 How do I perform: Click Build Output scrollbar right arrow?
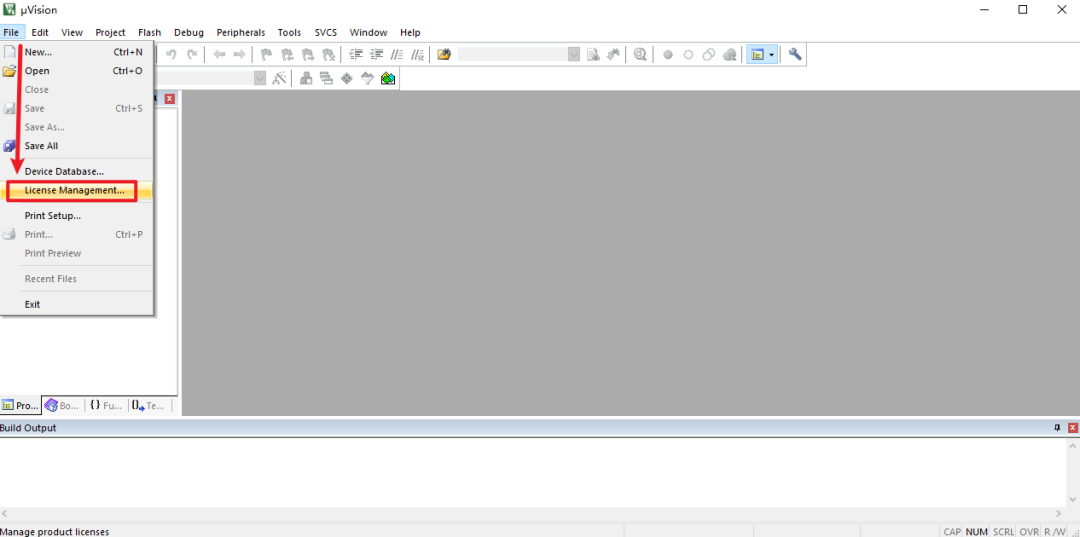point(1059,514)
